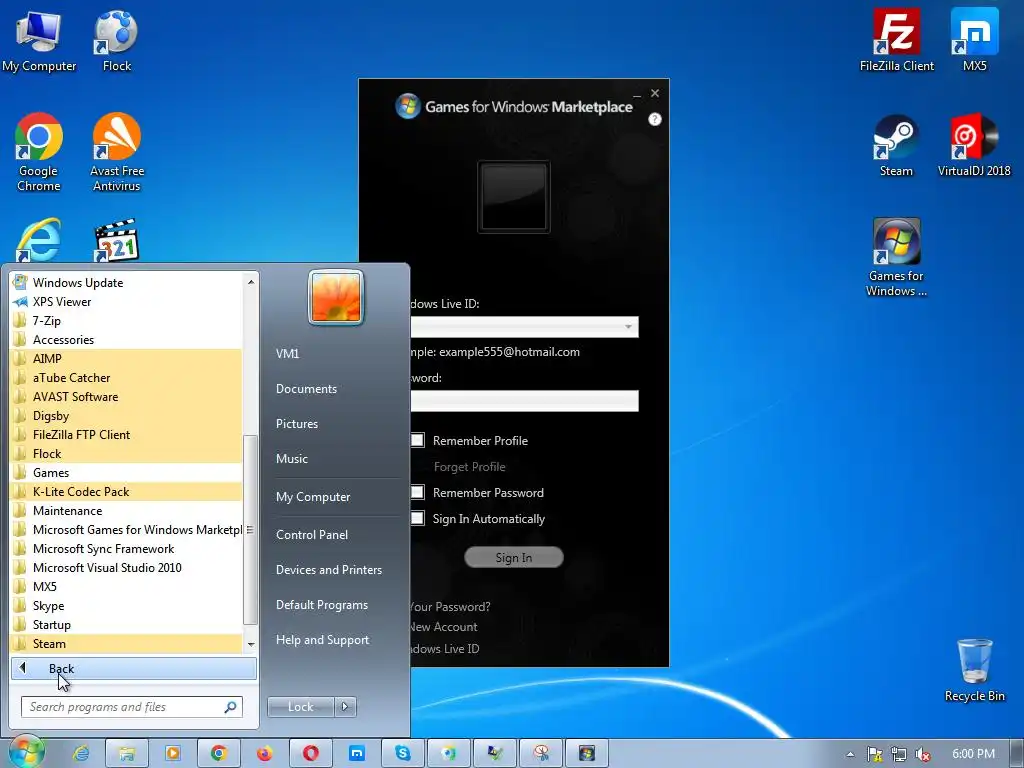This screenshot has height=768, width=1024.
Task: Launch MX5 browser desktop shortcut
Action: [974, 41]
